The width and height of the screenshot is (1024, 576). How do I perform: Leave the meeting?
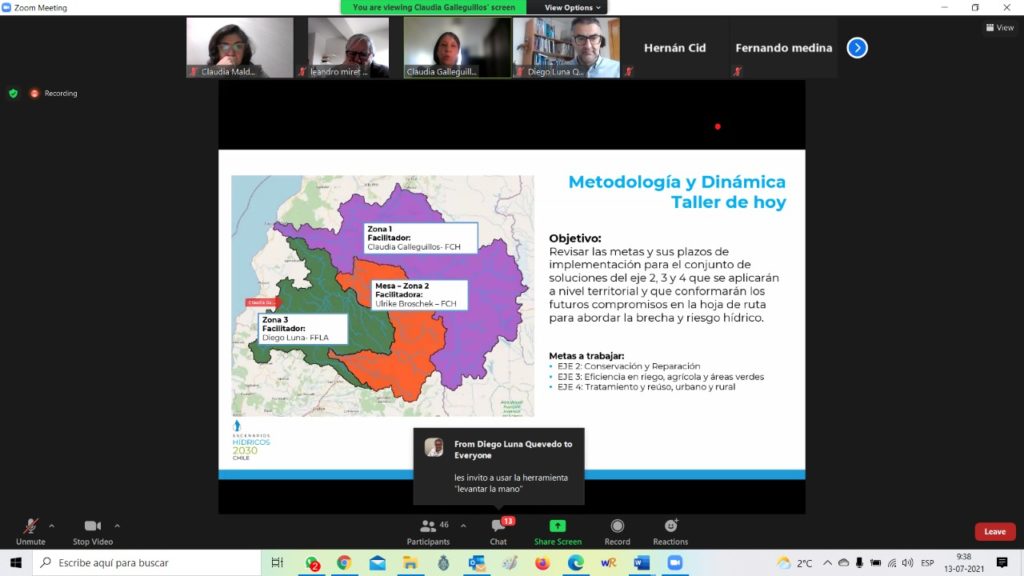pyautogui.click(x=994, y=532)
